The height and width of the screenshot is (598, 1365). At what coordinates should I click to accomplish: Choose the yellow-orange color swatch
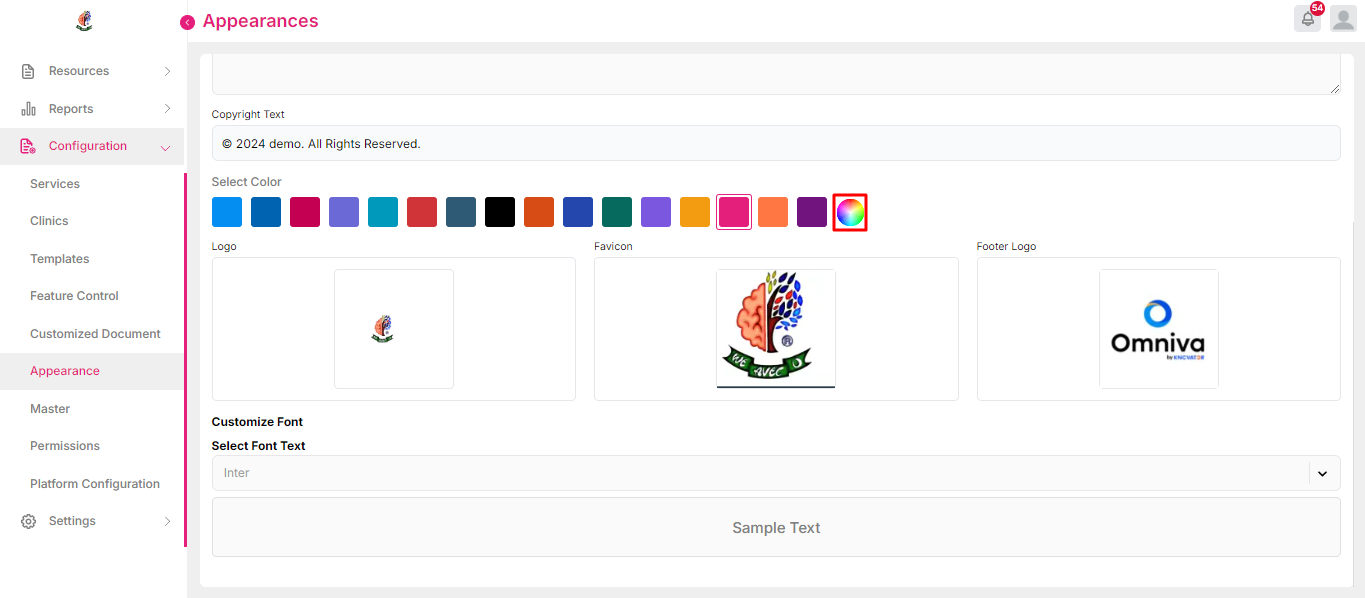[695, 212]
